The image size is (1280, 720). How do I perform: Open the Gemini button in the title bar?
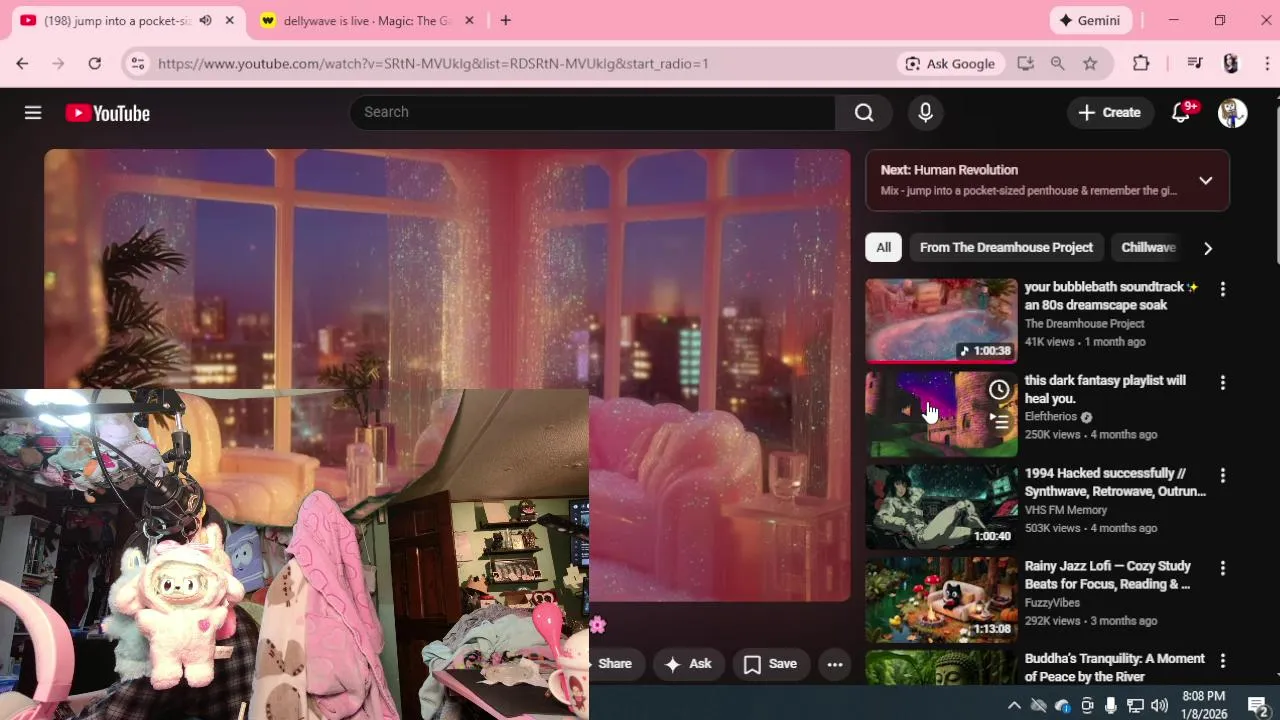tap(1091, 20)
